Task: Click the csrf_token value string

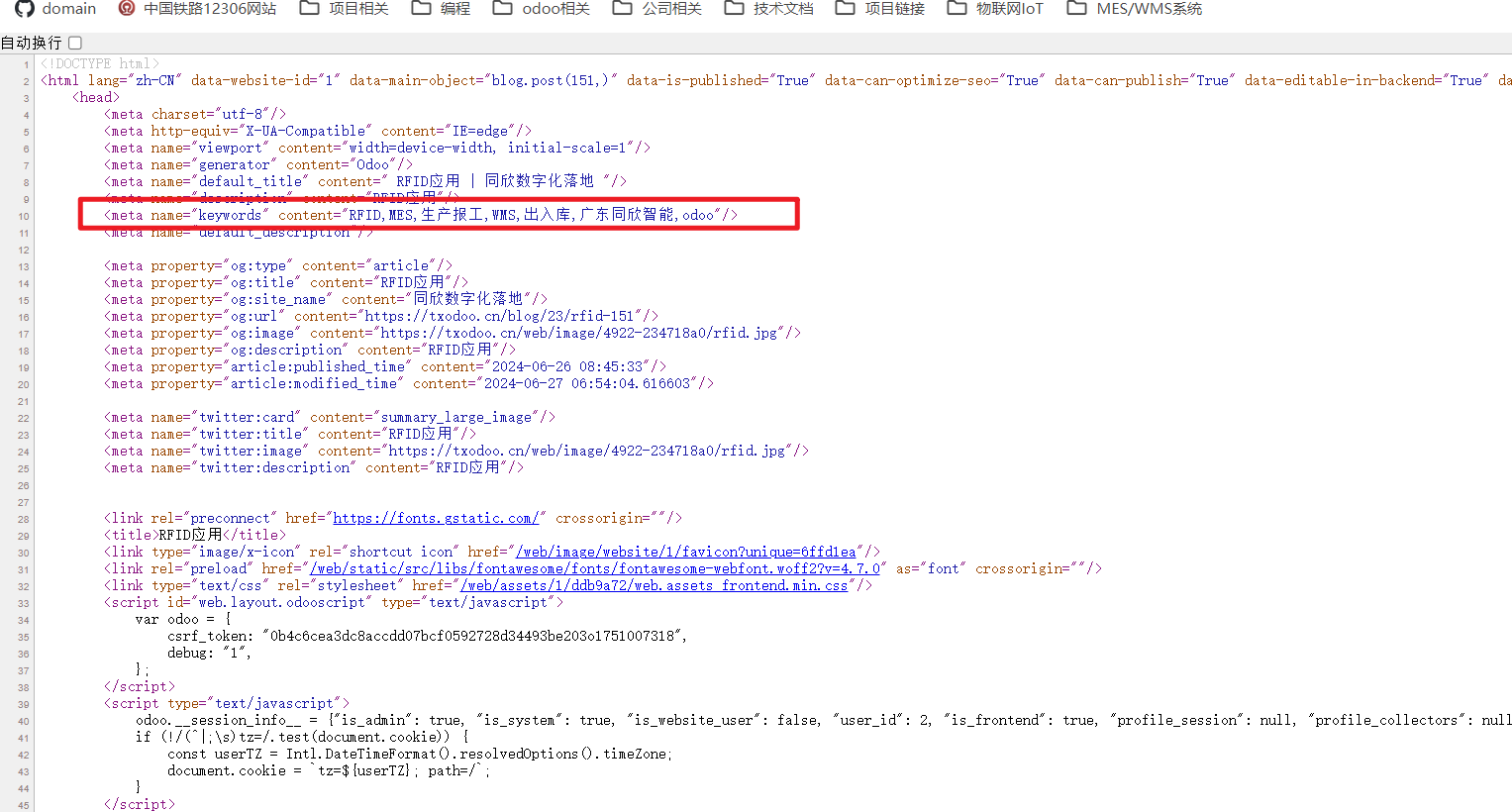Action: pyautogui.click(x=474, y=636)
